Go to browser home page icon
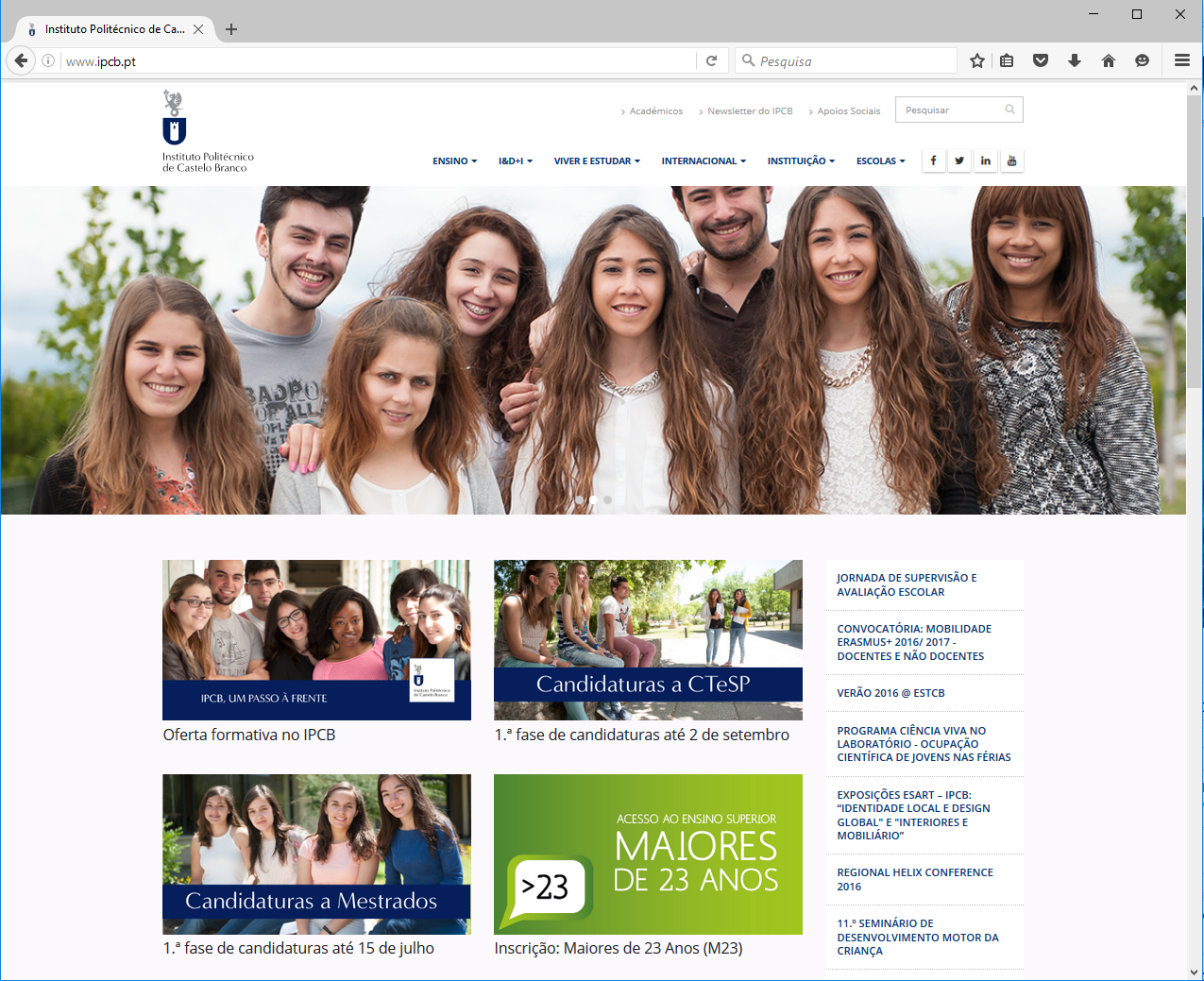 click(x=1109, y=61)
